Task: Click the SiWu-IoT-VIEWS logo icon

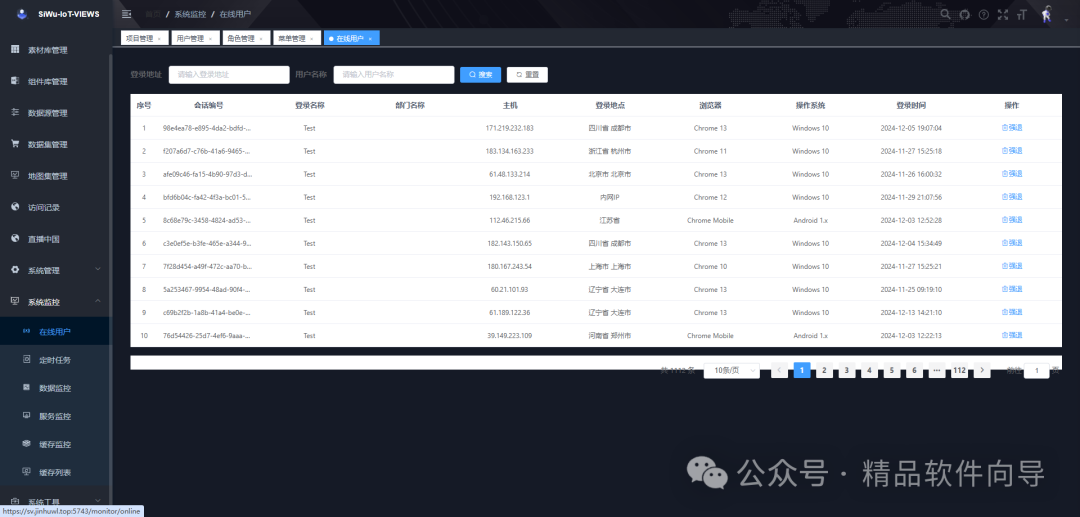Action: 22,14
